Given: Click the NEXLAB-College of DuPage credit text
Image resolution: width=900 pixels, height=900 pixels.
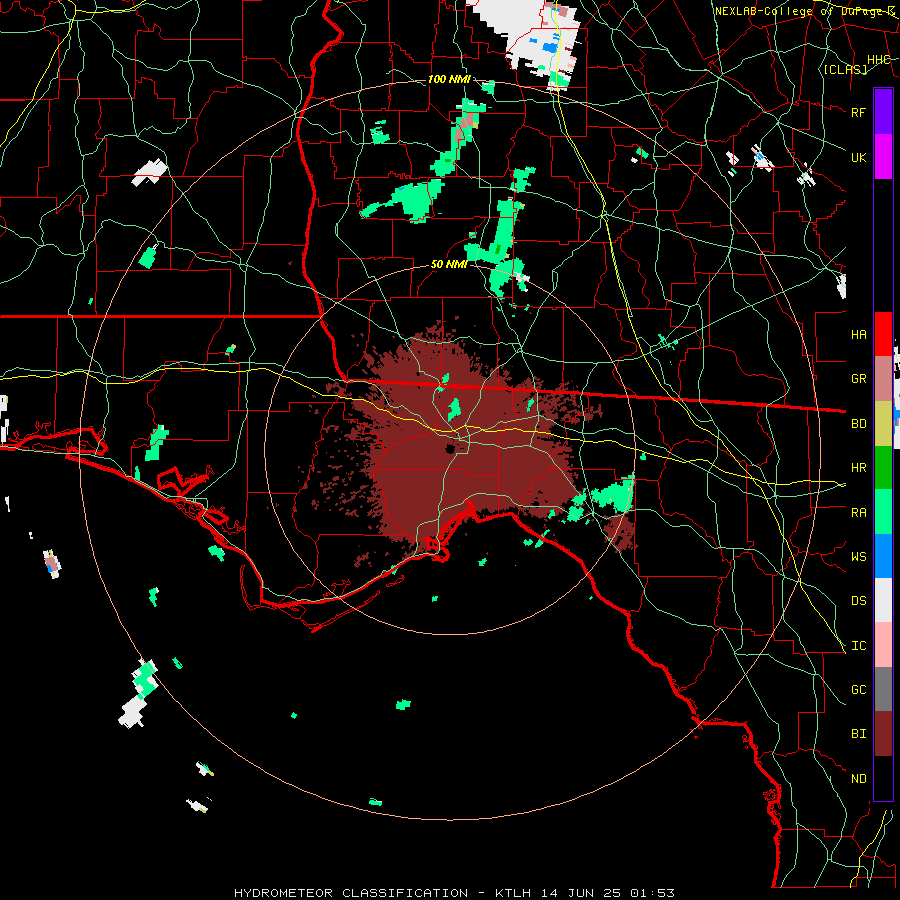Looking at the screenshot, I should pos(804,11).
